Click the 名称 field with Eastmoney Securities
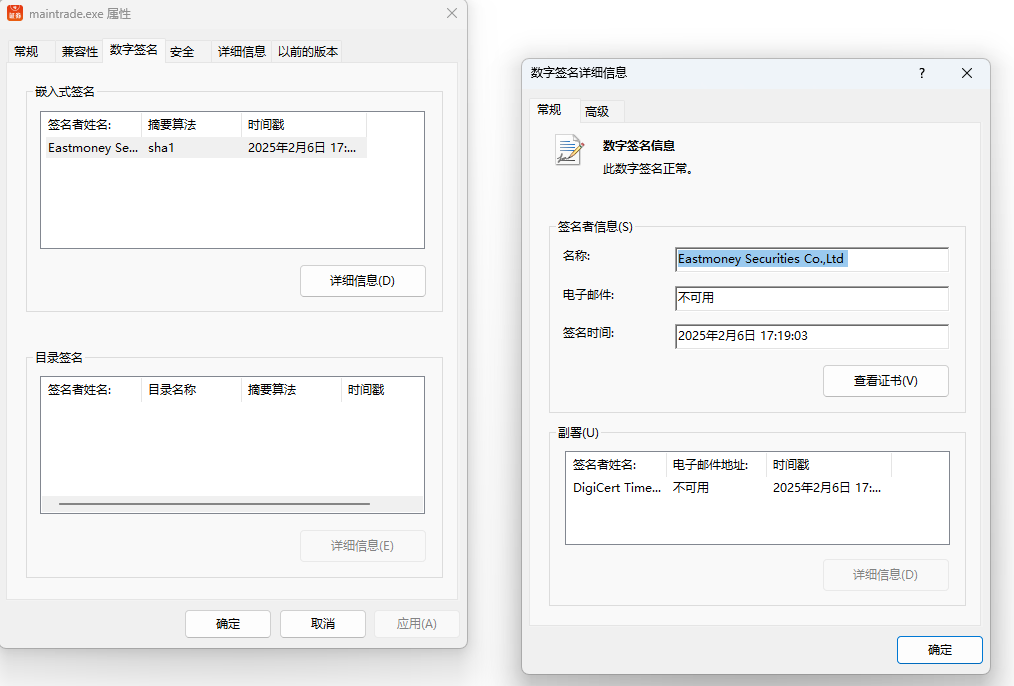Image resolution: width=1014 pixels, height=686 pixels. (812, 259)
